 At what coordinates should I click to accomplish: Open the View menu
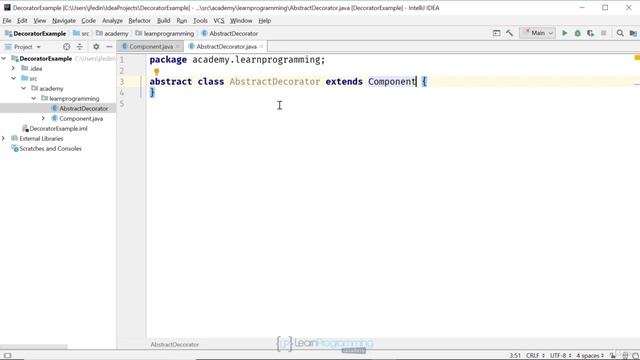click(x=40, y=20)
